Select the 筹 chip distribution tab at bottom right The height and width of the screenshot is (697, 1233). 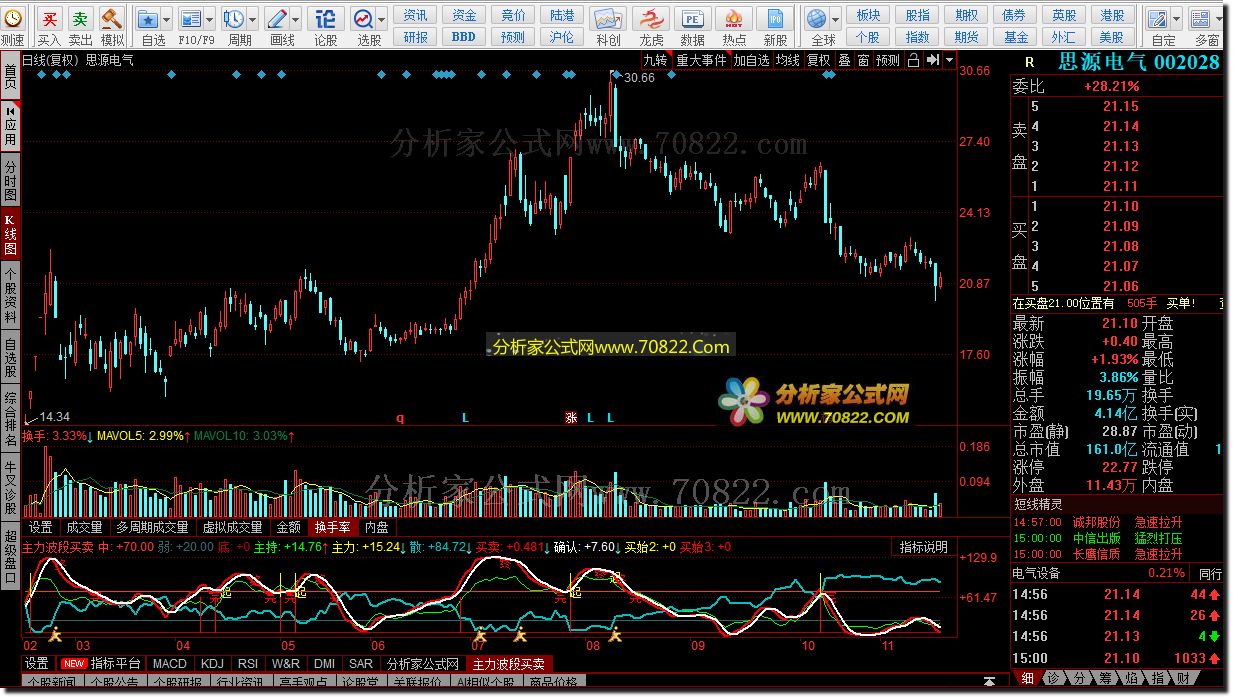1107,678
